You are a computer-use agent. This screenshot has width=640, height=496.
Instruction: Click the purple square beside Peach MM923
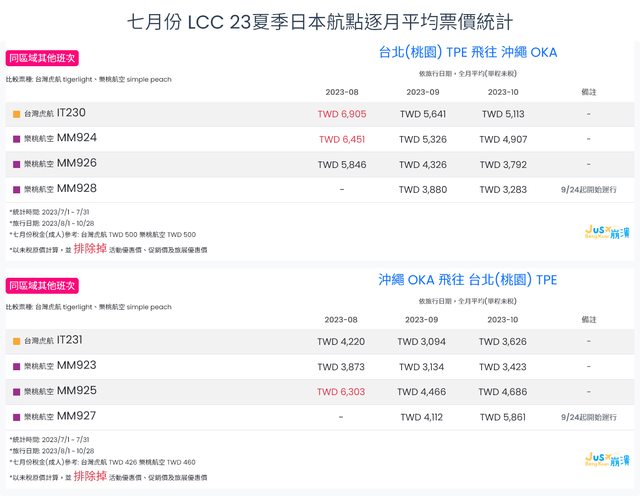(16, 367)
